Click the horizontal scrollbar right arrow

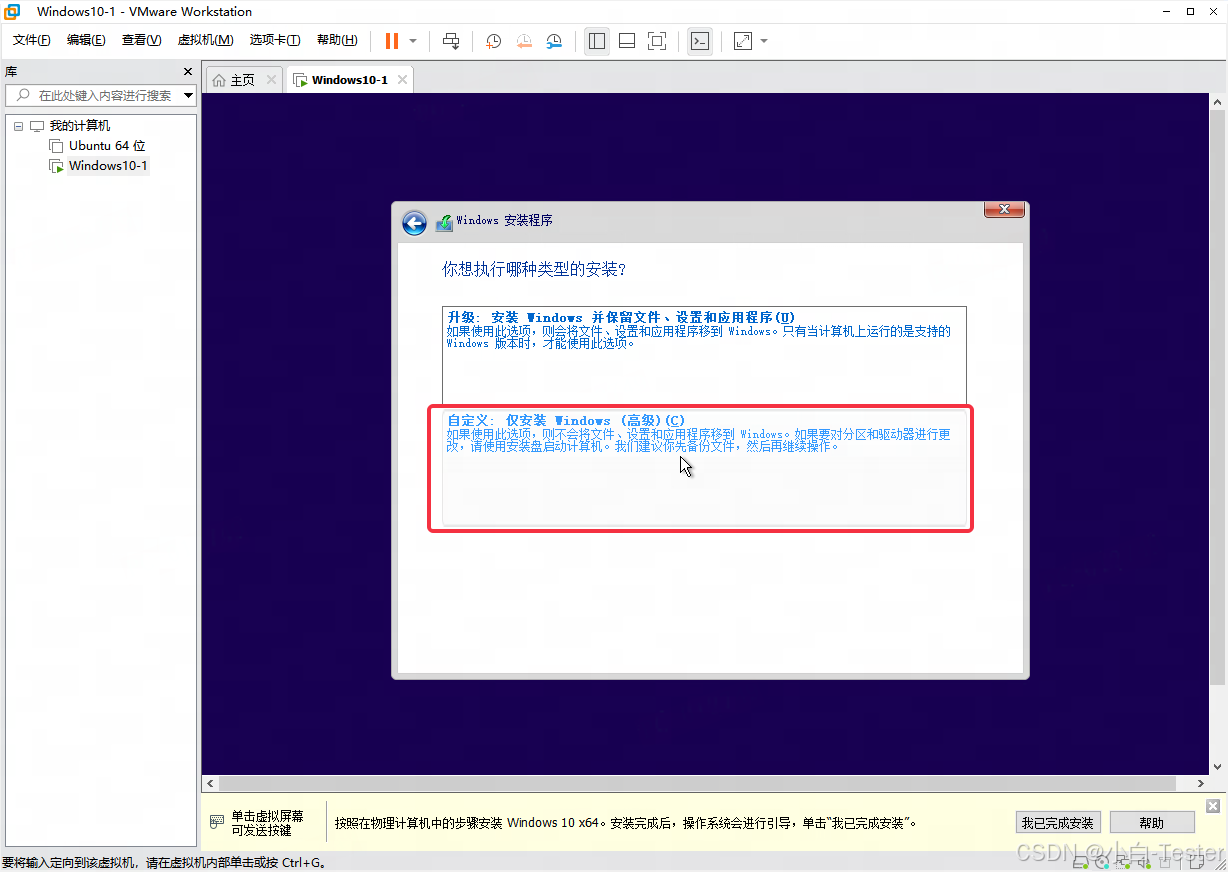pos(1201,783)
